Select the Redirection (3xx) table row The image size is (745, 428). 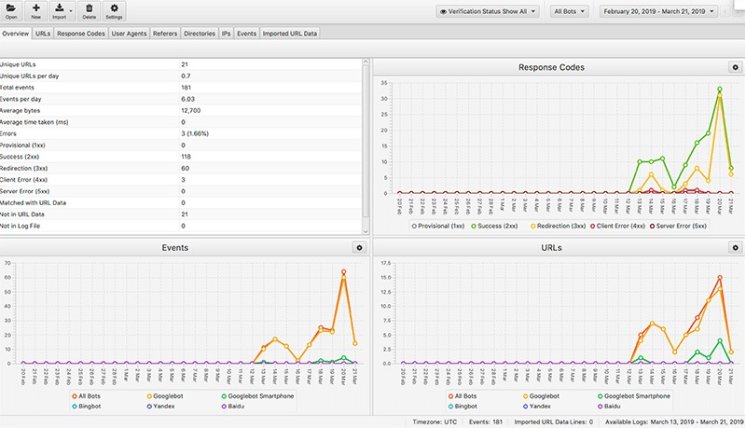[x=181, y=169]
